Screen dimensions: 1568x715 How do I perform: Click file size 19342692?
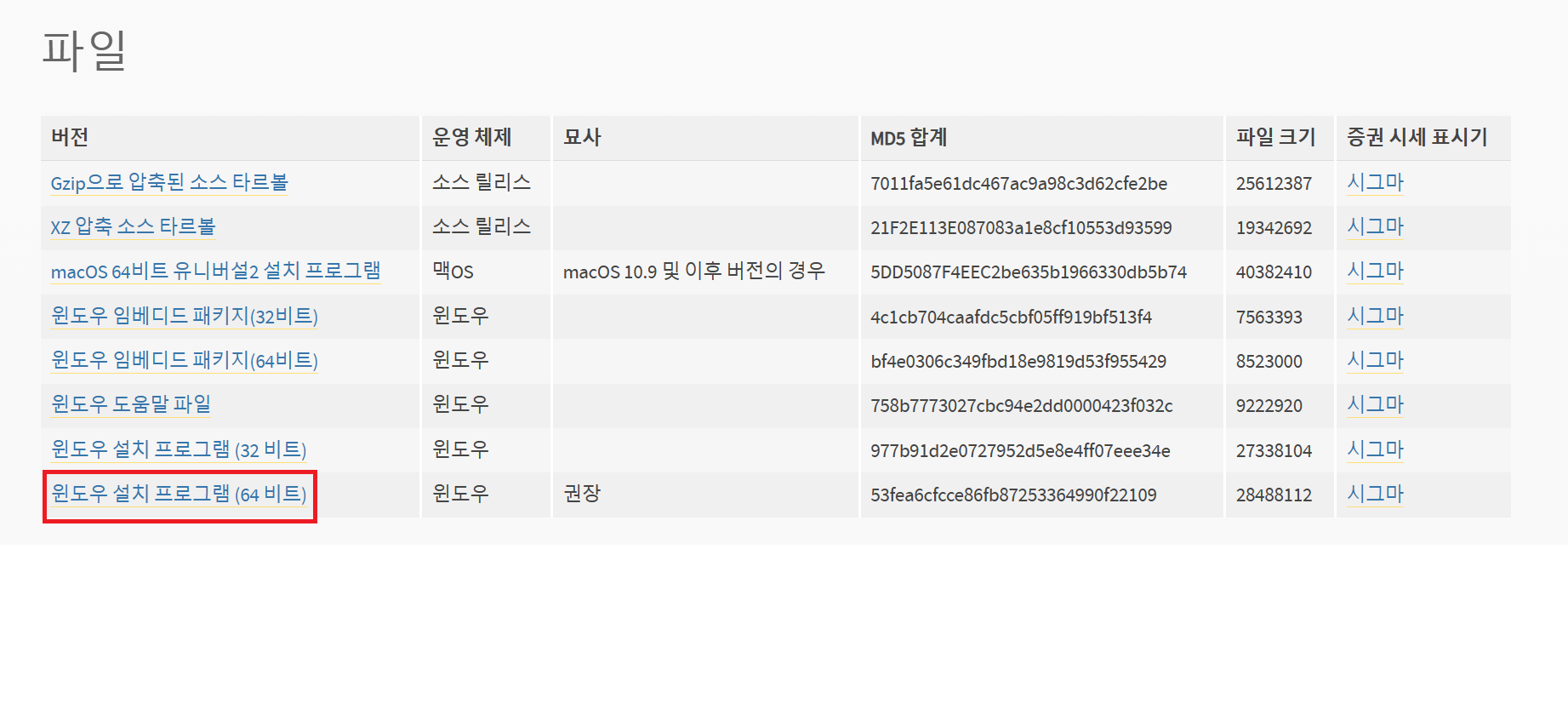point(1274,228)
